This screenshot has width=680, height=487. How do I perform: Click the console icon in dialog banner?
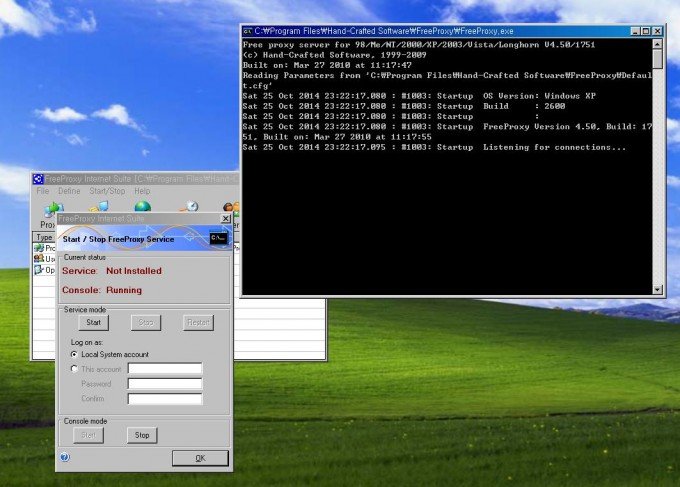(219, 238)
